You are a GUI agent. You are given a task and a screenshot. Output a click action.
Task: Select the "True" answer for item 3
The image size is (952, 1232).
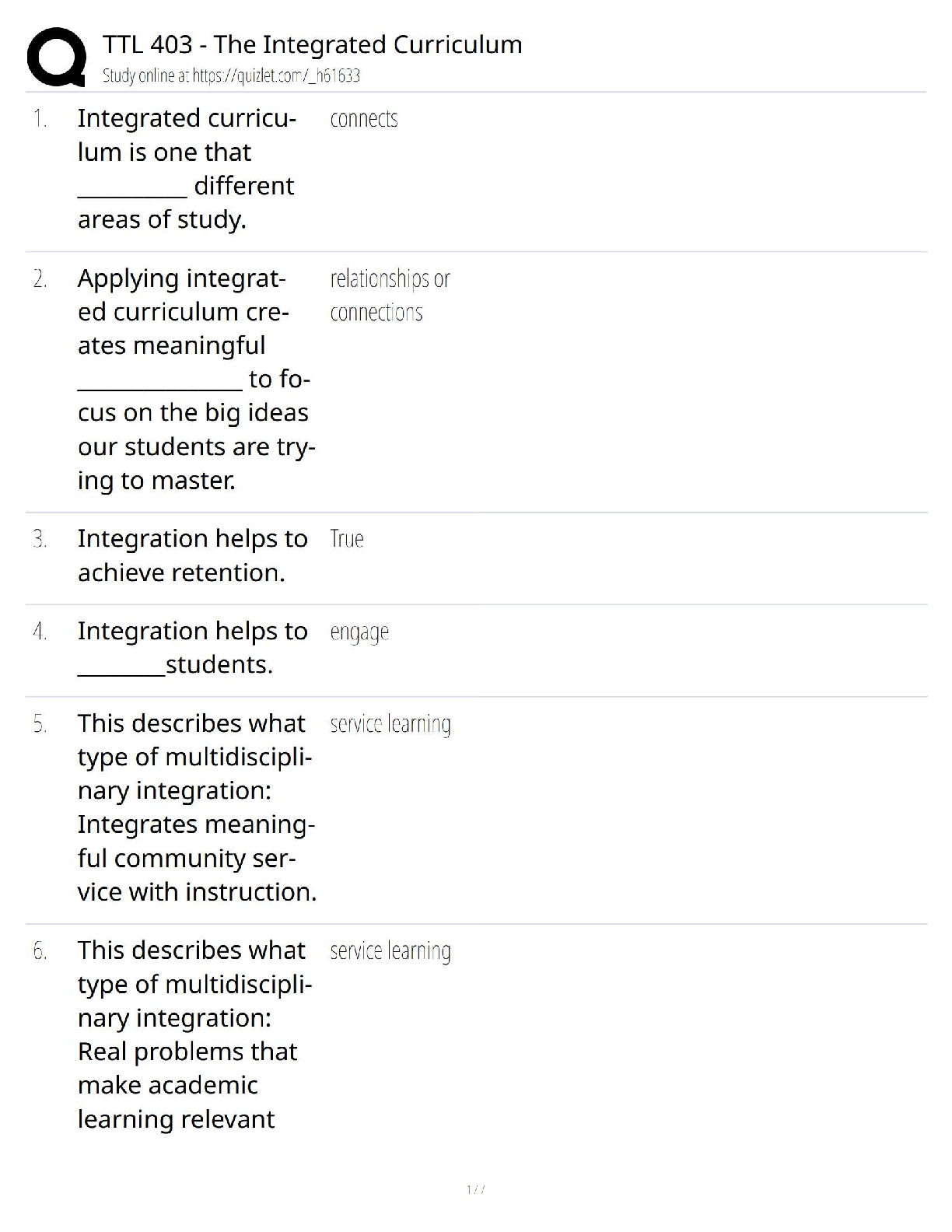tap(346, 539)
